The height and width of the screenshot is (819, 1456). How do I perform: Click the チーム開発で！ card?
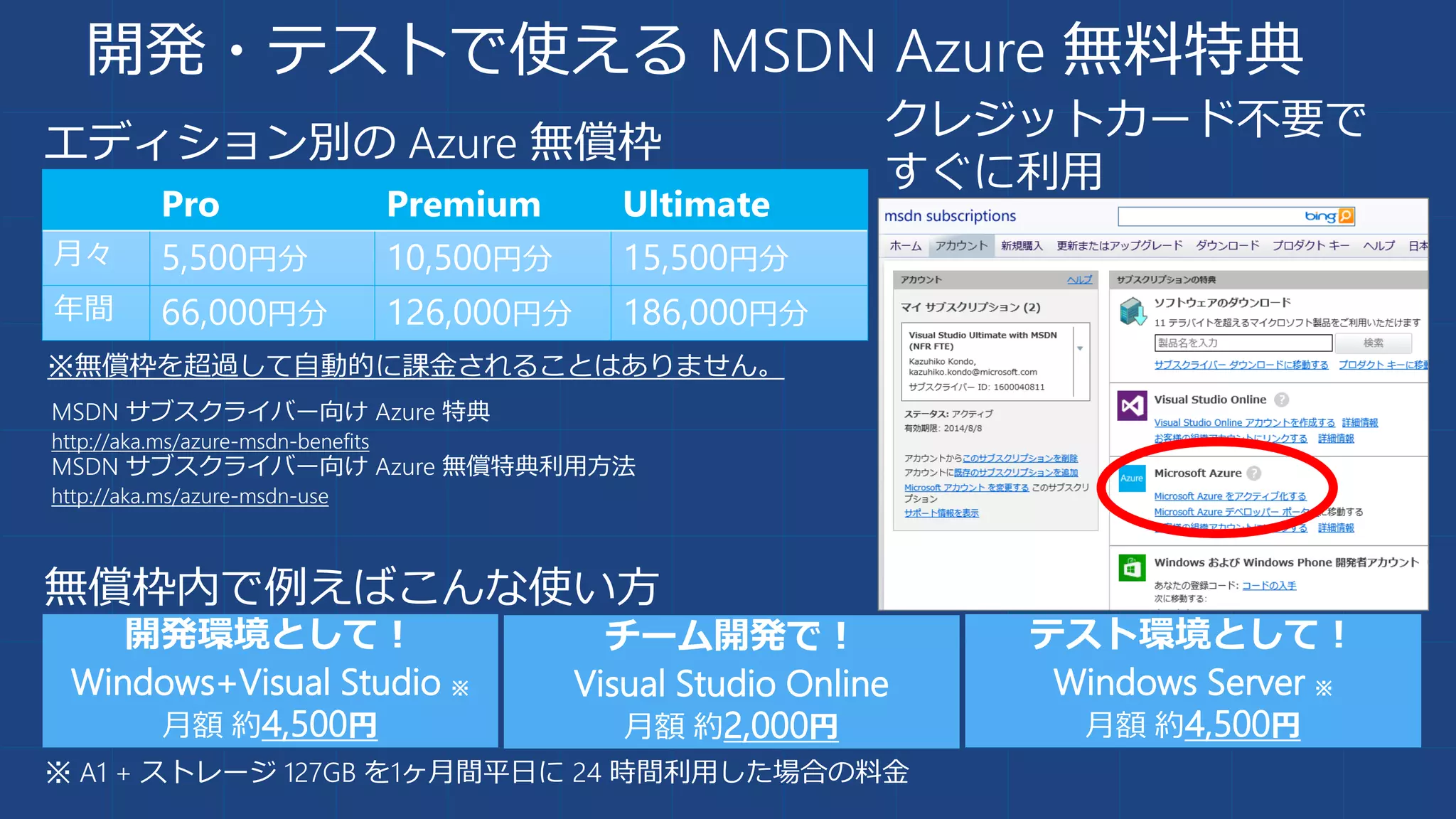pyautogui.click(x=732, y=681)
